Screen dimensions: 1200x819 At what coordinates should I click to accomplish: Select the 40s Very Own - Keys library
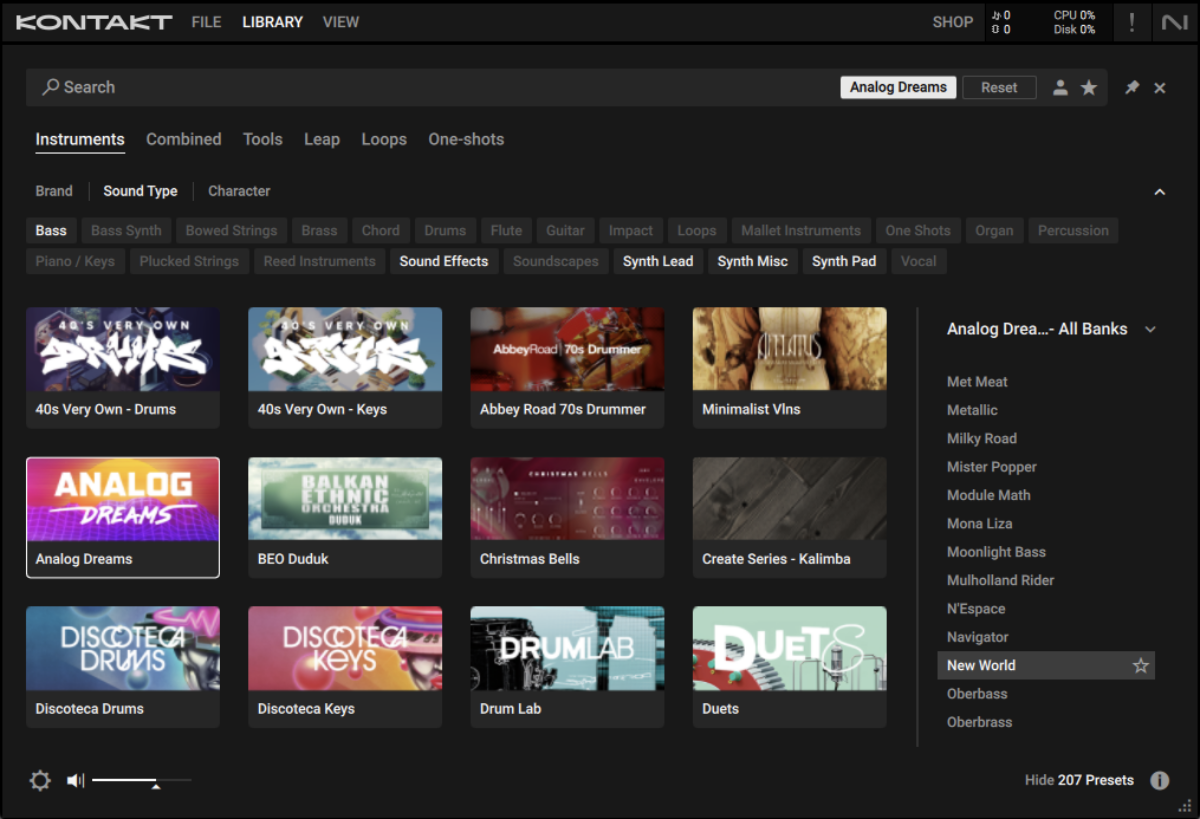(x=345, y=367)
